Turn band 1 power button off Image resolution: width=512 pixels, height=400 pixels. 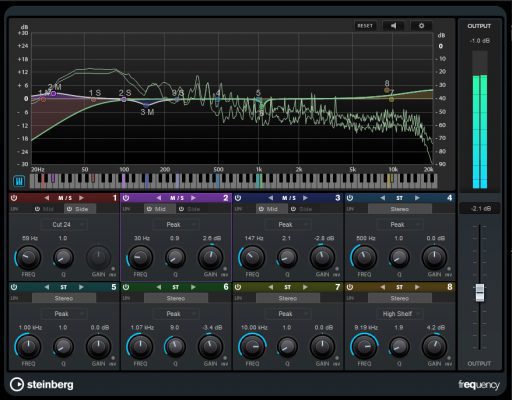pyautogui.click(x=14, y=198)
